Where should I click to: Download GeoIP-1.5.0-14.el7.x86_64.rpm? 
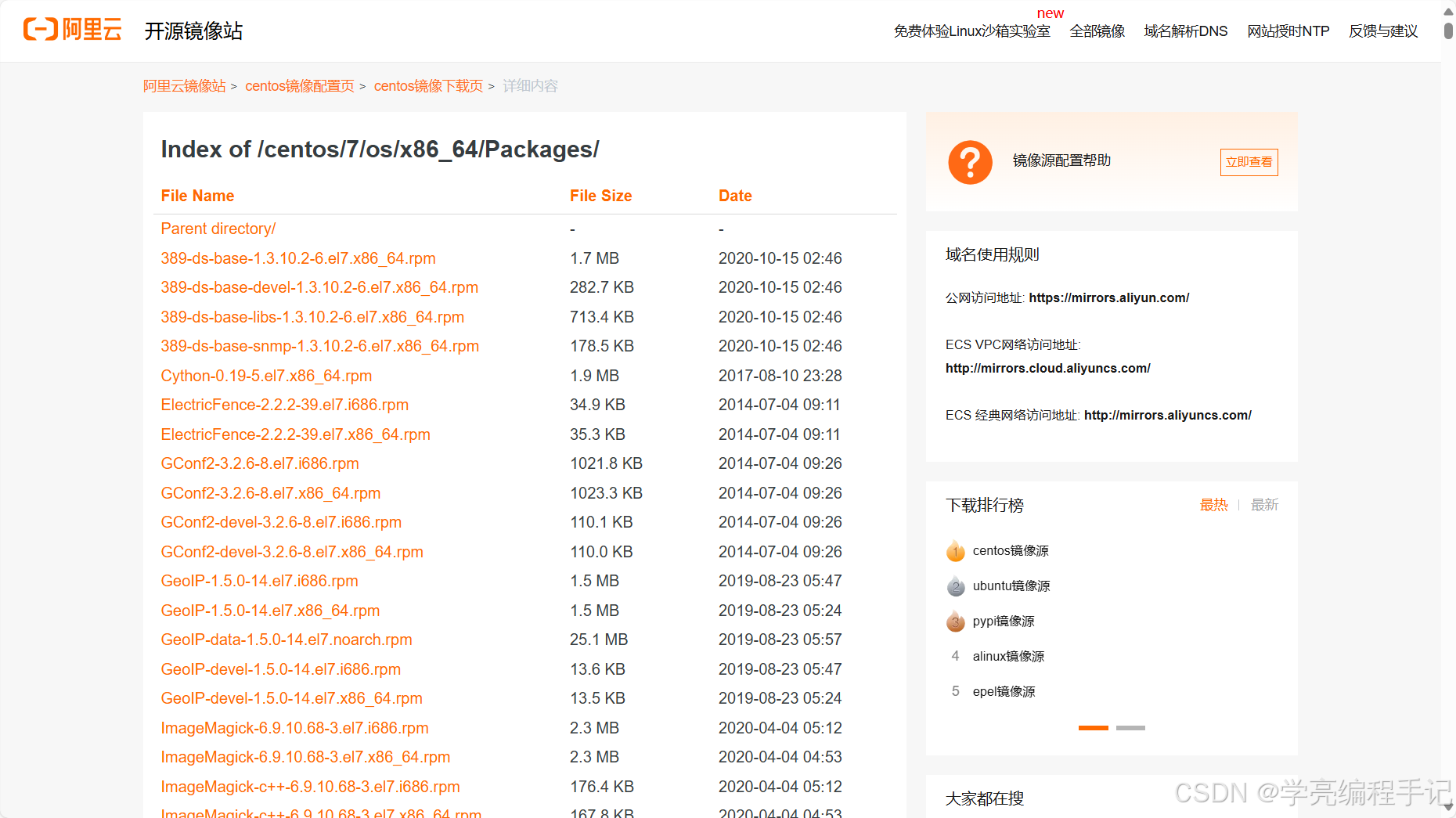[270, 611]
